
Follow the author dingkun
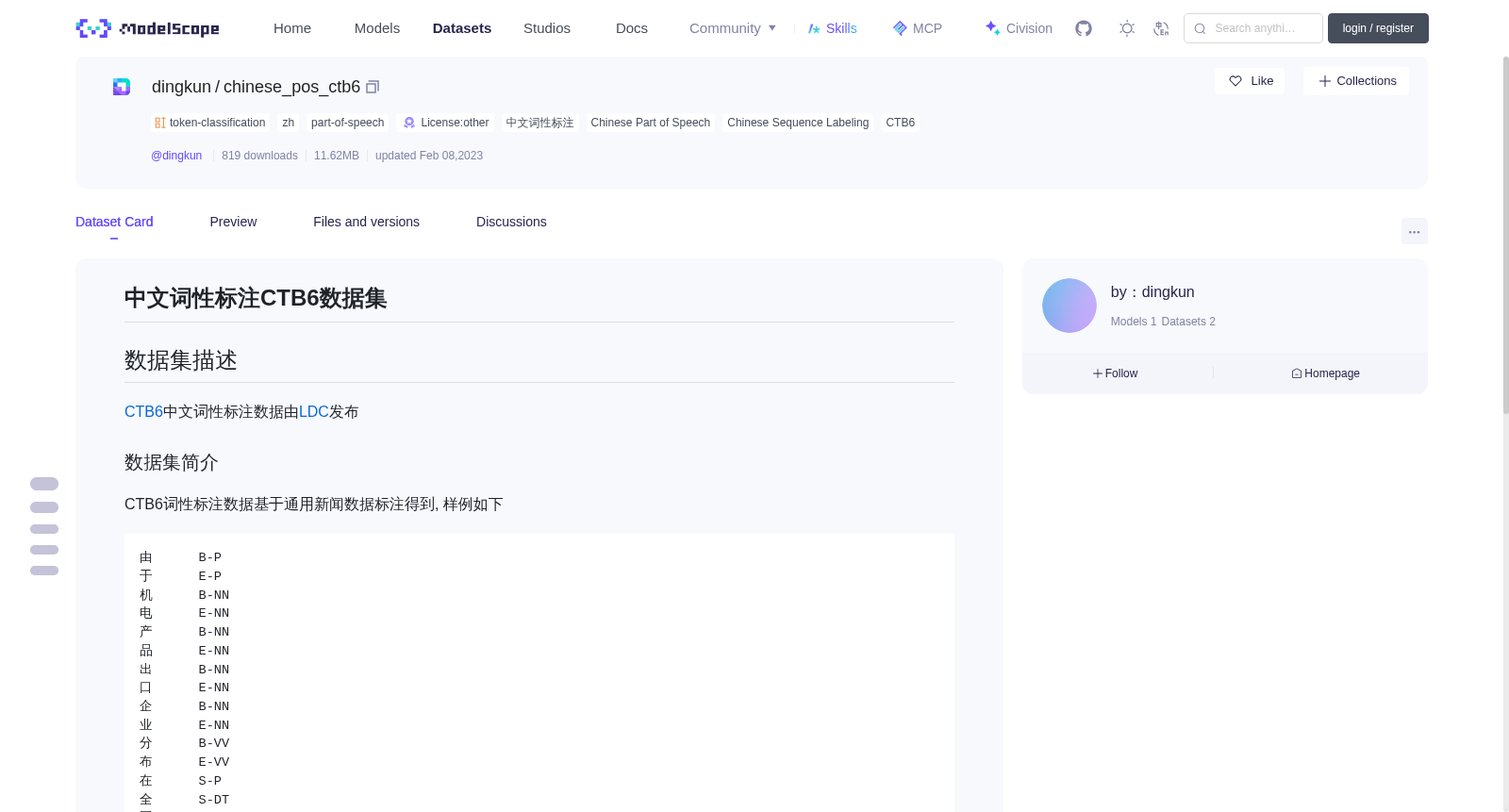pos(1115,373)
